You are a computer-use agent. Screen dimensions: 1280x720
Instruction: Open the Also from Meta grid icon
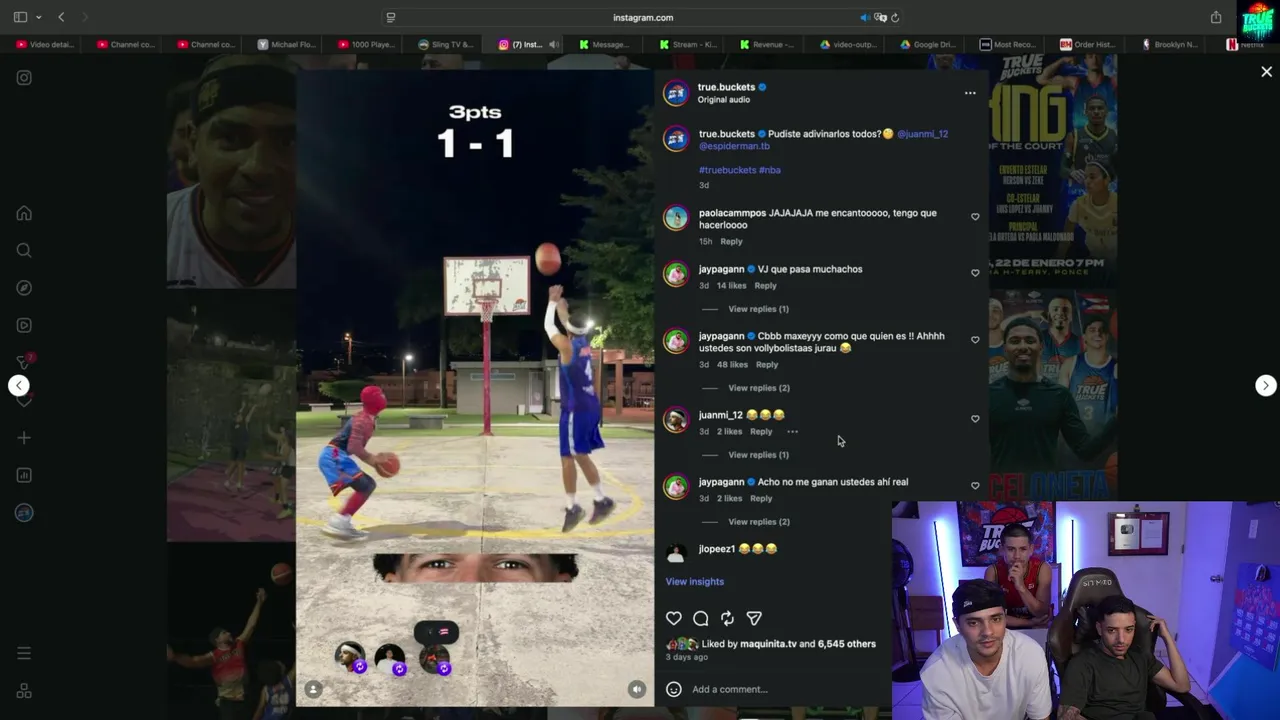pyautogui.click(x=24, y=691)
